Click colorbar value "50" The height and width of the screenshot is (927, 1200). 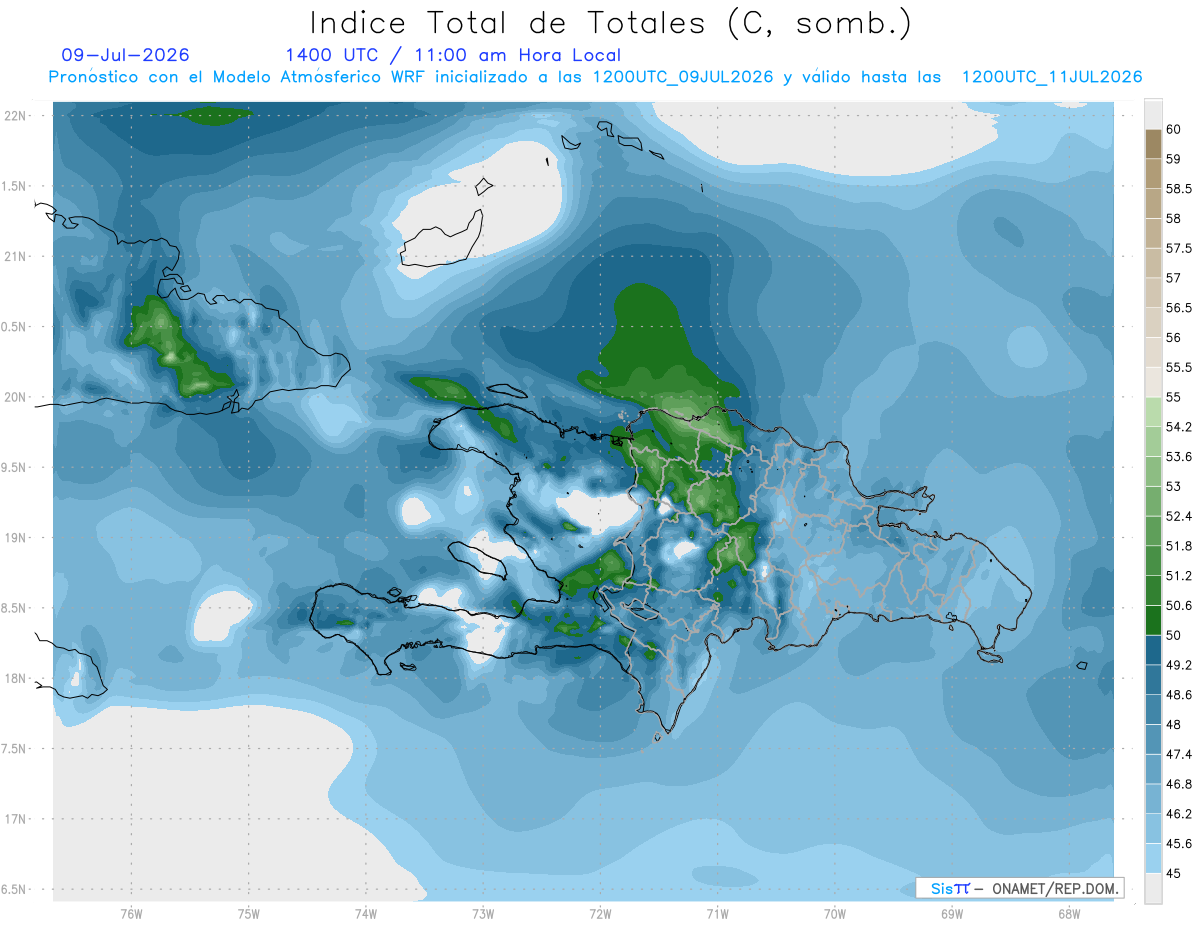pos(1174,636)
